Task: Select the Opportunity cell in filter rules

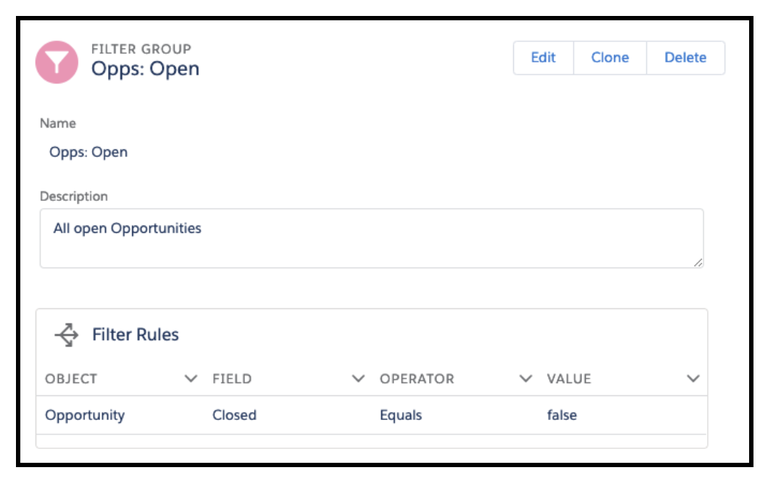Action: click(x=85, y=415)
